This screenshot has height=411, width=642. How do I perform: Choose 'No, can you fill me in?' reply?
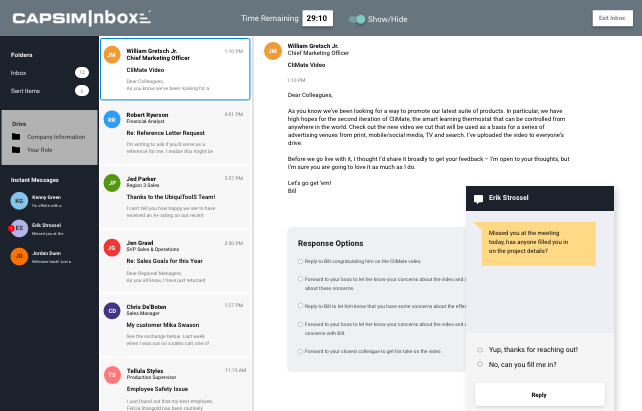pos(480,364)
